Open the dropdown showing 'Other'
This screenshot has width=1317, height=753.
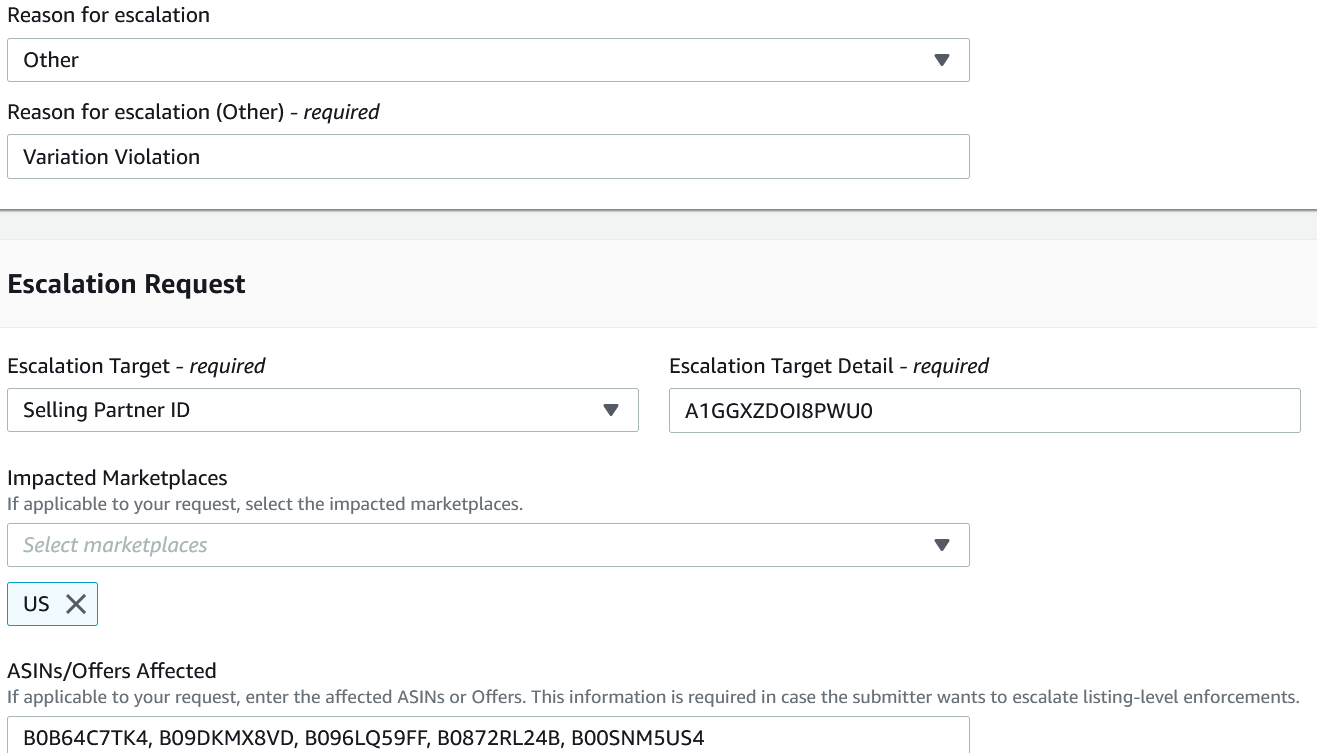click(x=488, y=60)
